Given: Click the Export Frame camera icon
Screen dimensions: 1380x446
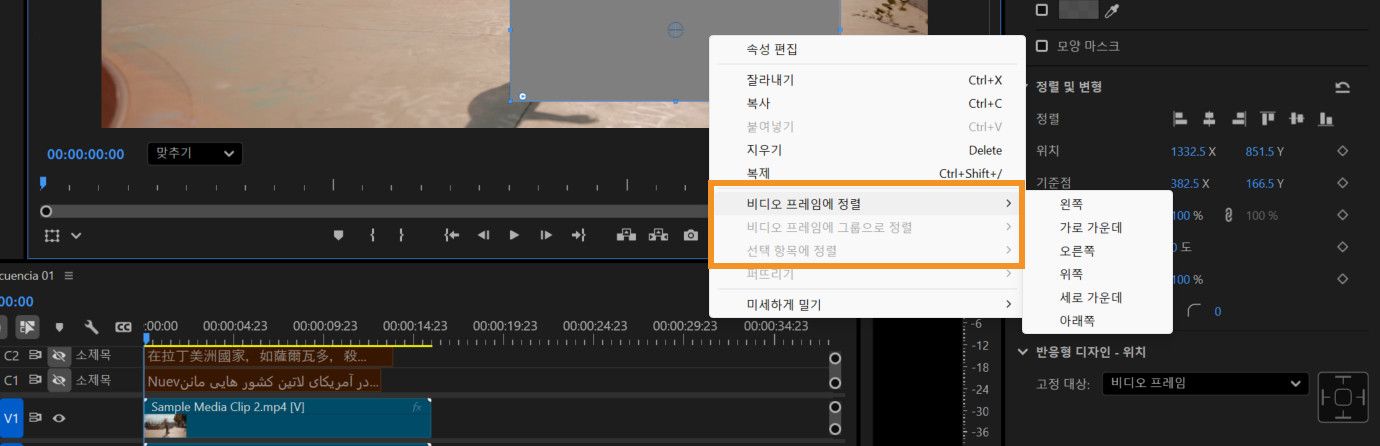Looking at the screenshot, I should [x=691, y=235].
